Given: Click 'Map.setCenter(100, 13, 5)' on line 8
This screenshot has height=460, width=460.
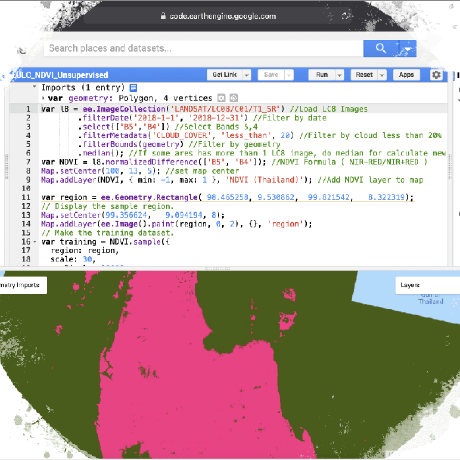Looking at the screenshot, I should coord(101,171).
